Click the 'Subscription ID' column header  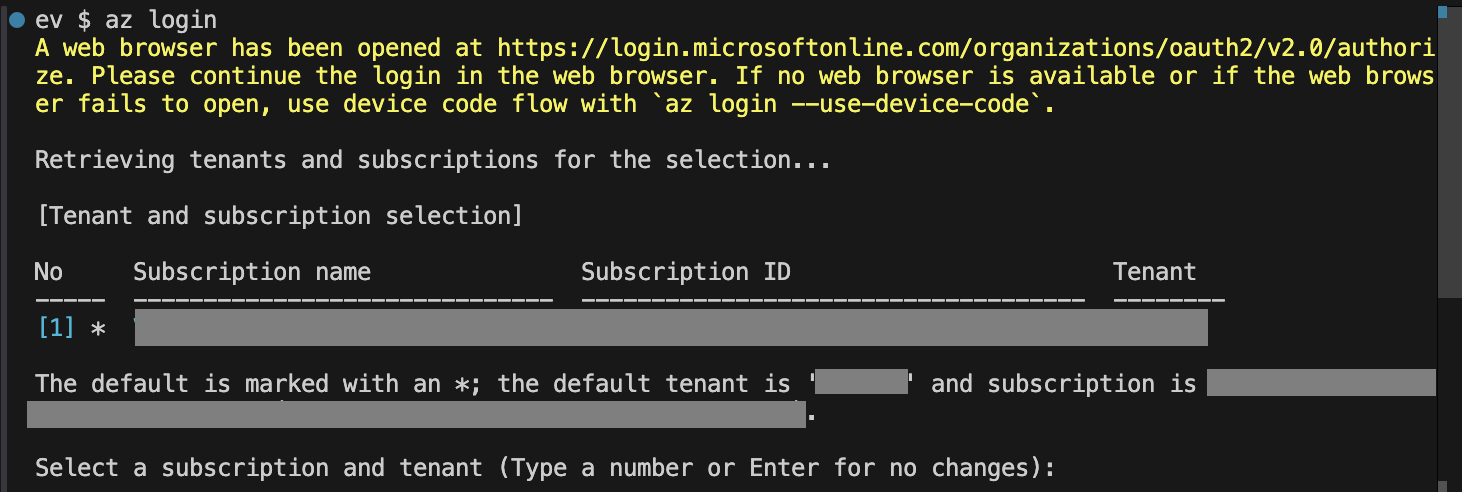point(686,272)
